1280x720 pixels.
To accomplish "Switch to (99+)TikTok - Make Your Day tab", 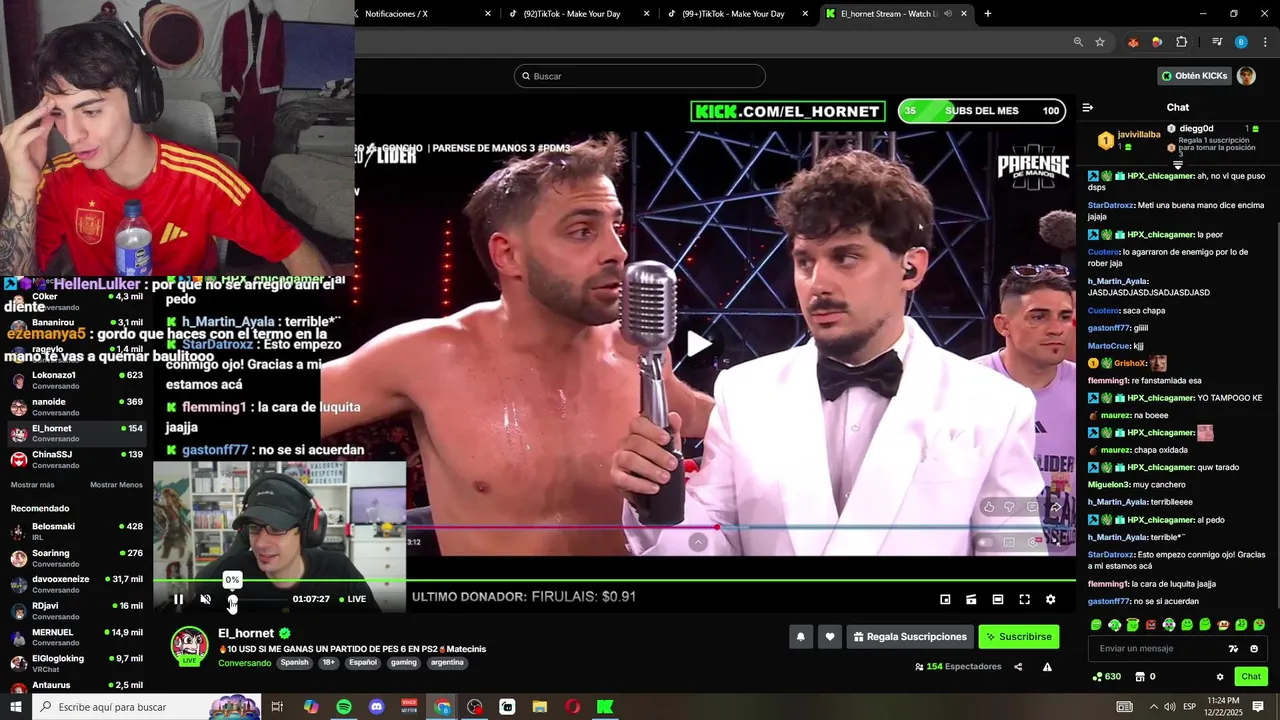I will (x=738, y=14).
